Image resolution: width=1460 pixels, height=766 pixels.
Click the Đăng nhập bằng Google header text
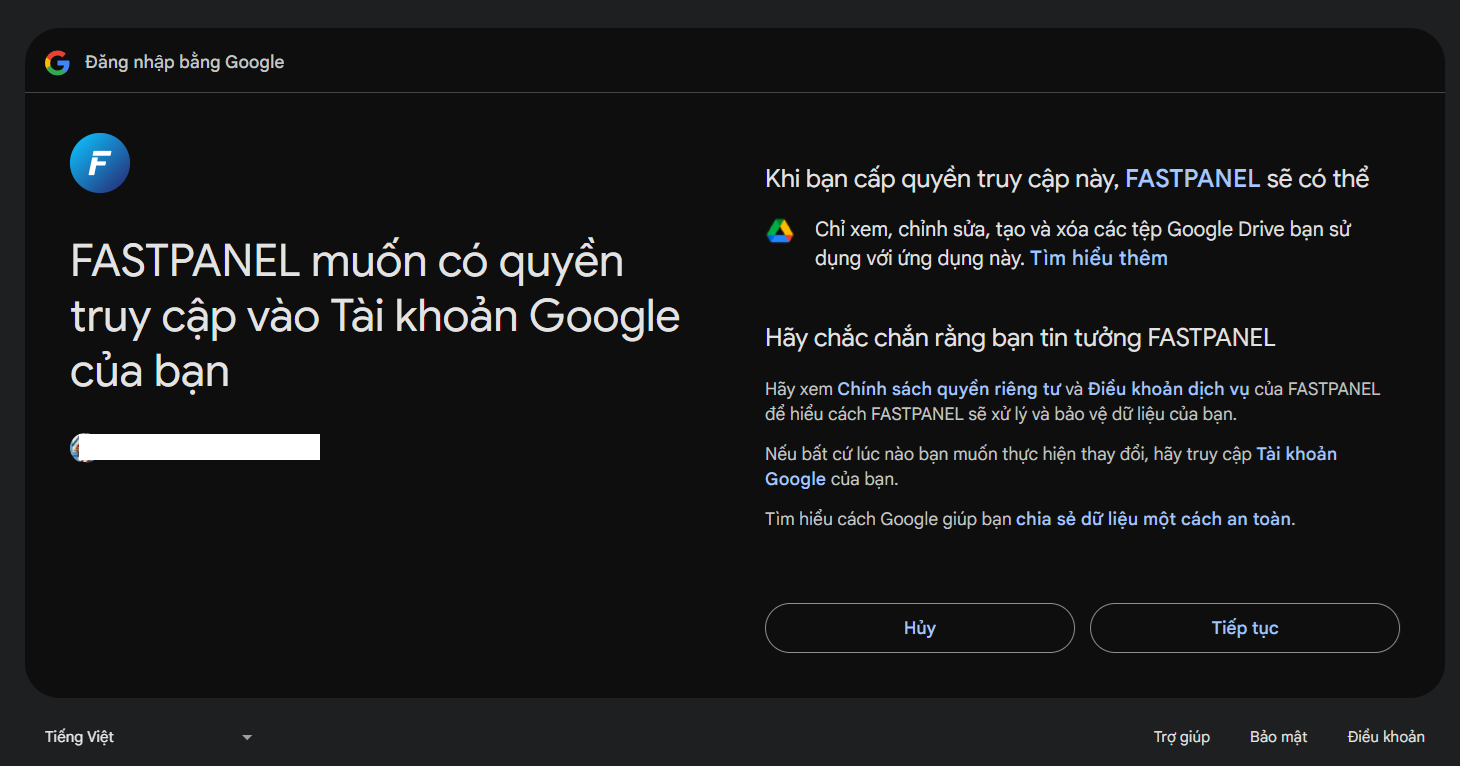(185, 62)
